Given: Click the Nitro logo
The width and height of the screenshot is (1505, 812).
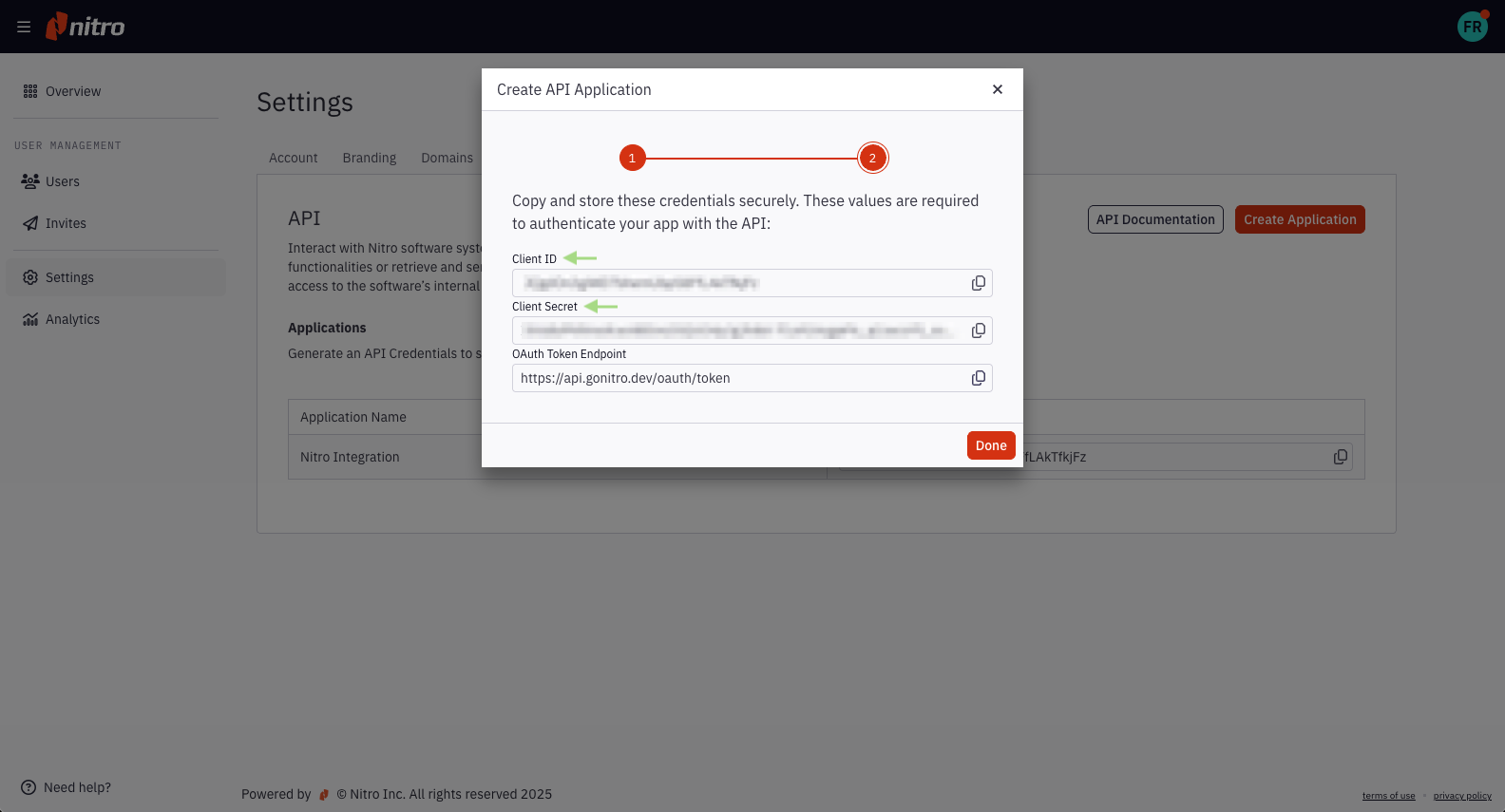Looking at the screenshot, I should [x=86, y=27].
